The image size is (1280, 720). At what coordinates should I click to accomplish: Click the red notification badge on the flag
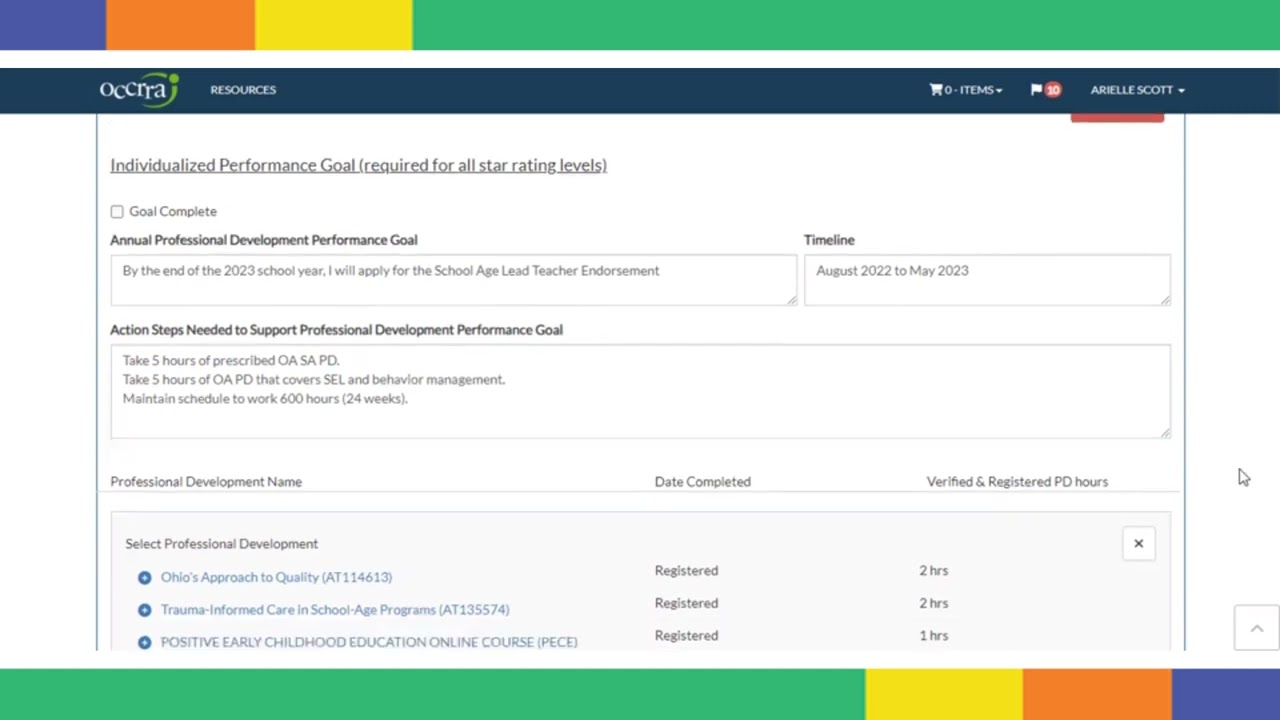click(1053, 89)
